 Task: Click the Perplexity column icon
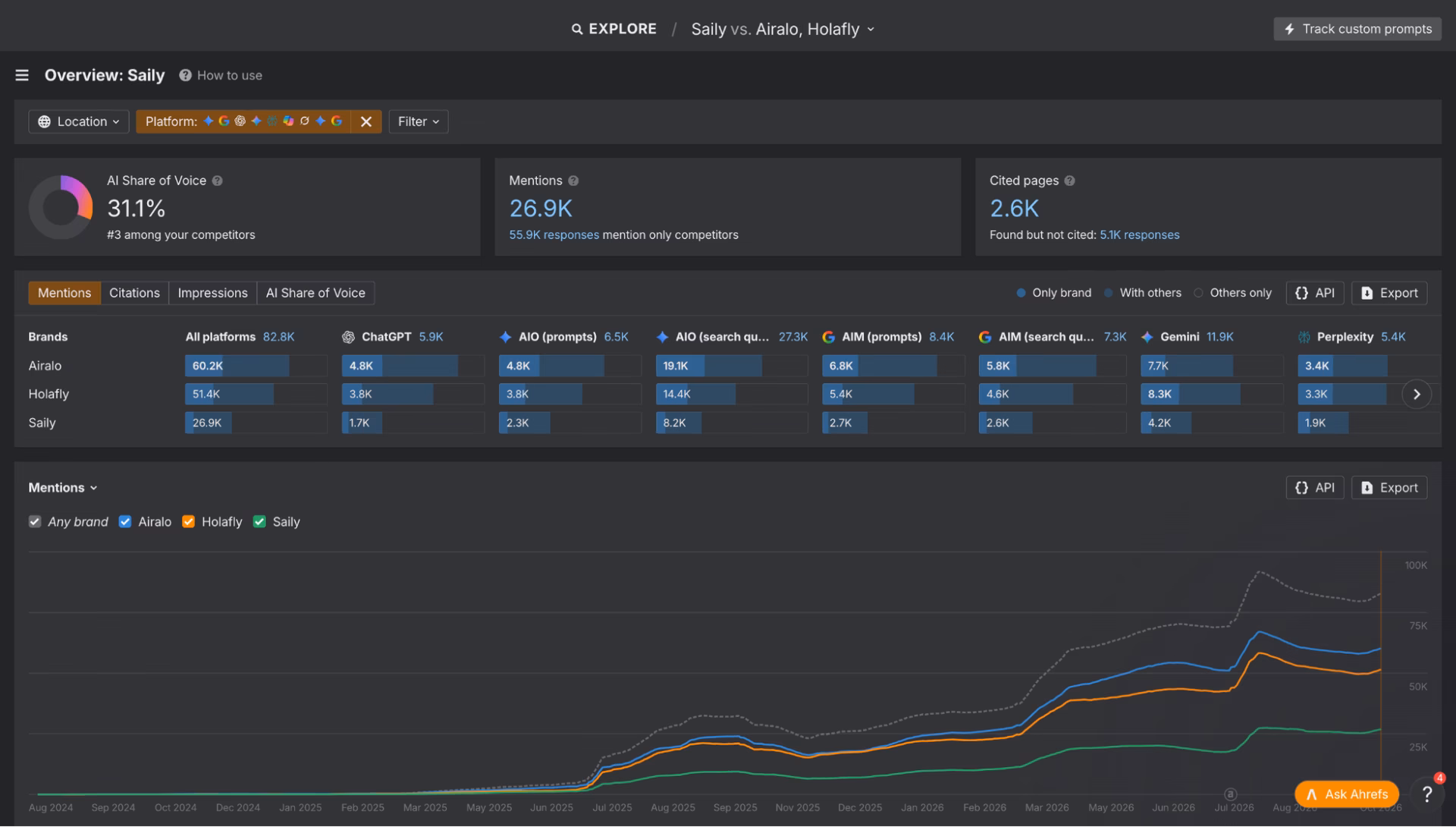pos(1304,337)
